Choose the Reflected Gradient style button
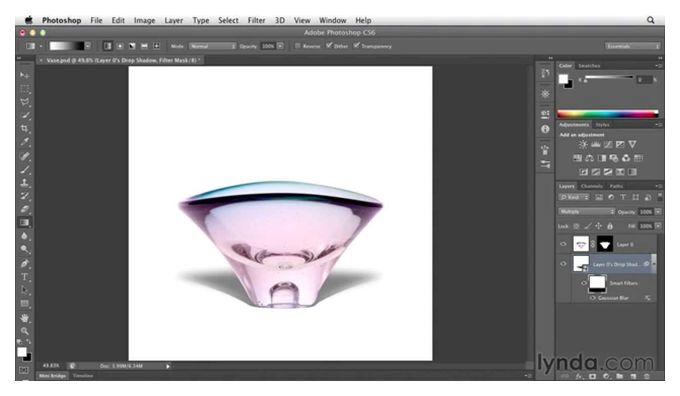The image size is (680, 396). [x=144, y=46]
